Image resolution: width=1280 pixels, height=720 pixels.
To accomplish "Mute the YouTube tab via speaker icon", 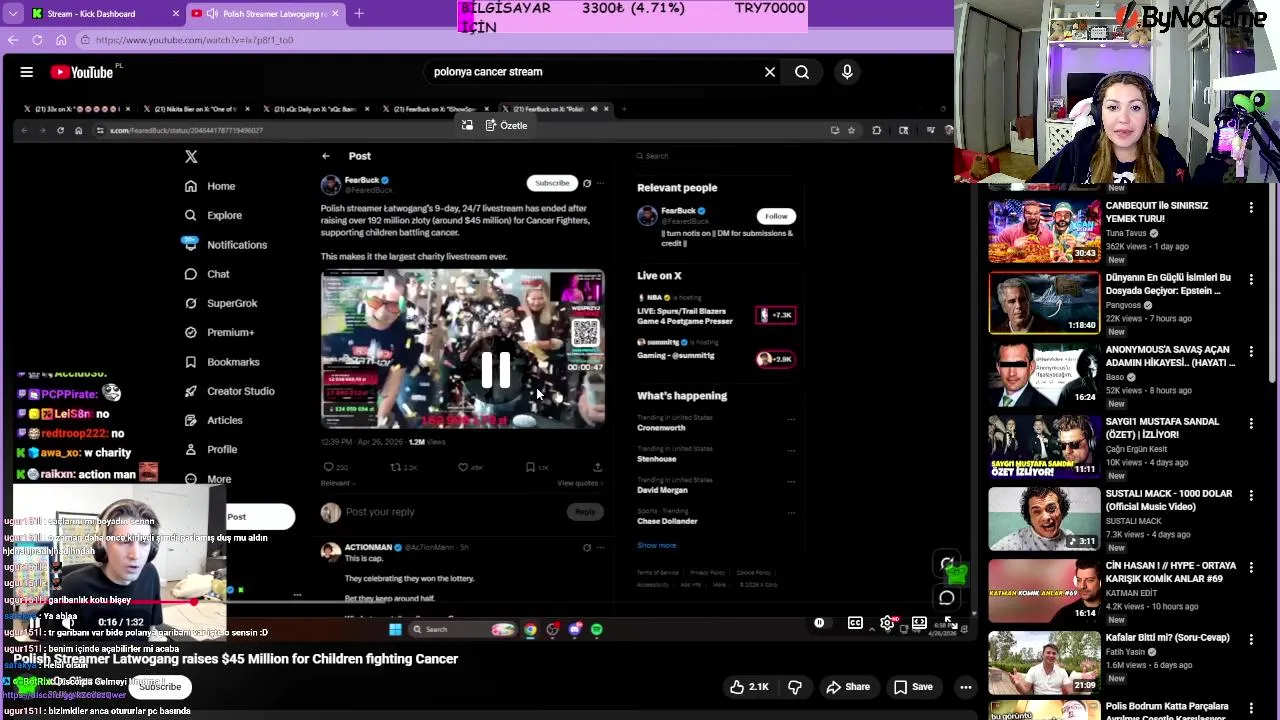I will (x=212, y=14).
